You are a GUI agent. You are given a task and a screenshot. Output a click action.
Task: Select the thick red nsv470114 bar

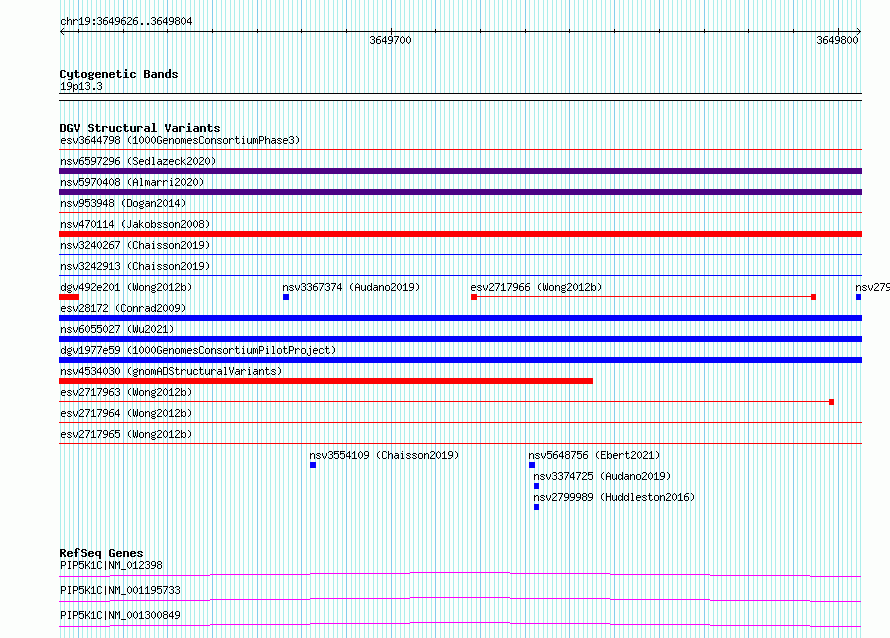click(x=460, y=234)
